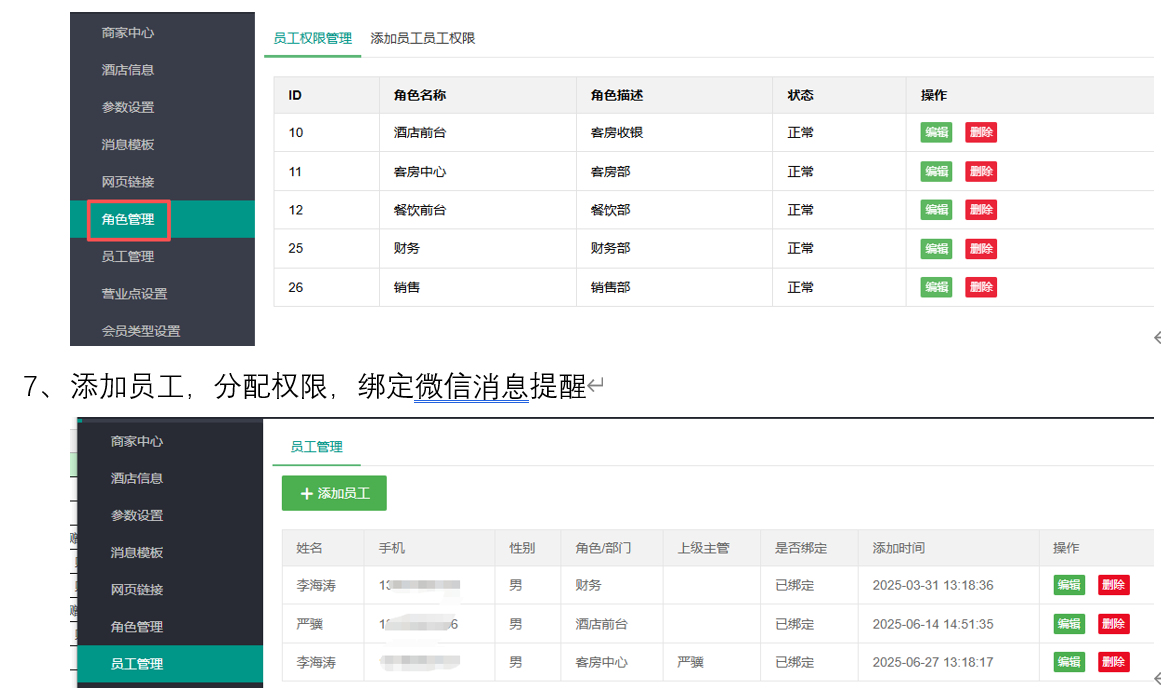Edit the 客房中心 role with ID 11
Viewport: 1161px width, 695px height.
click(x=936, y=172)
